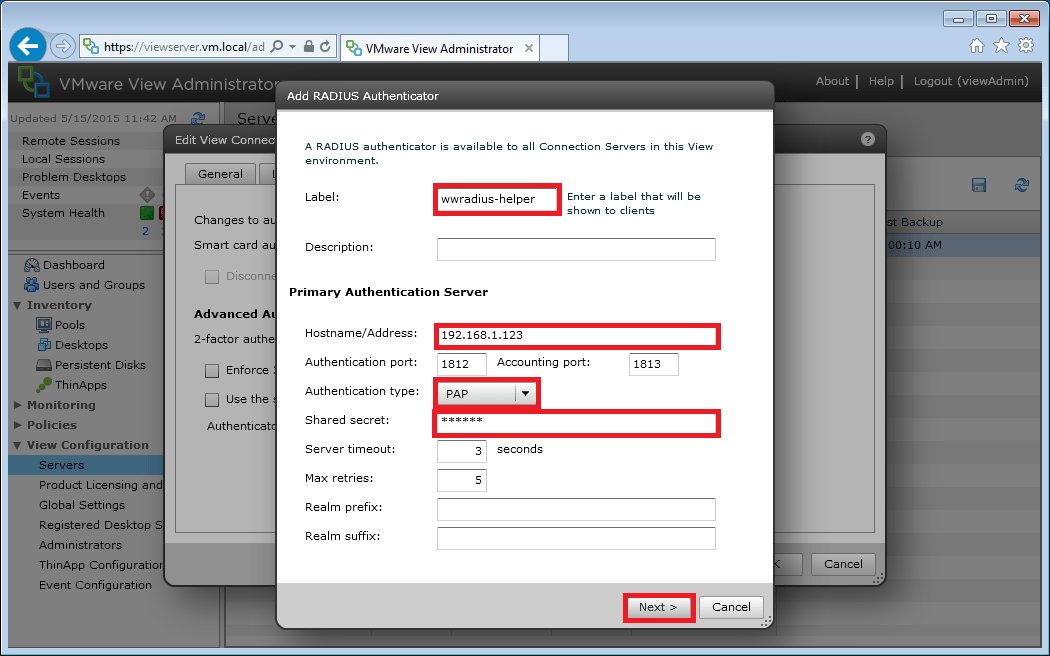Click Logout (viewAdmin) in the header
This screenshot has height=656, width=1050.
(x=970, y=81)
